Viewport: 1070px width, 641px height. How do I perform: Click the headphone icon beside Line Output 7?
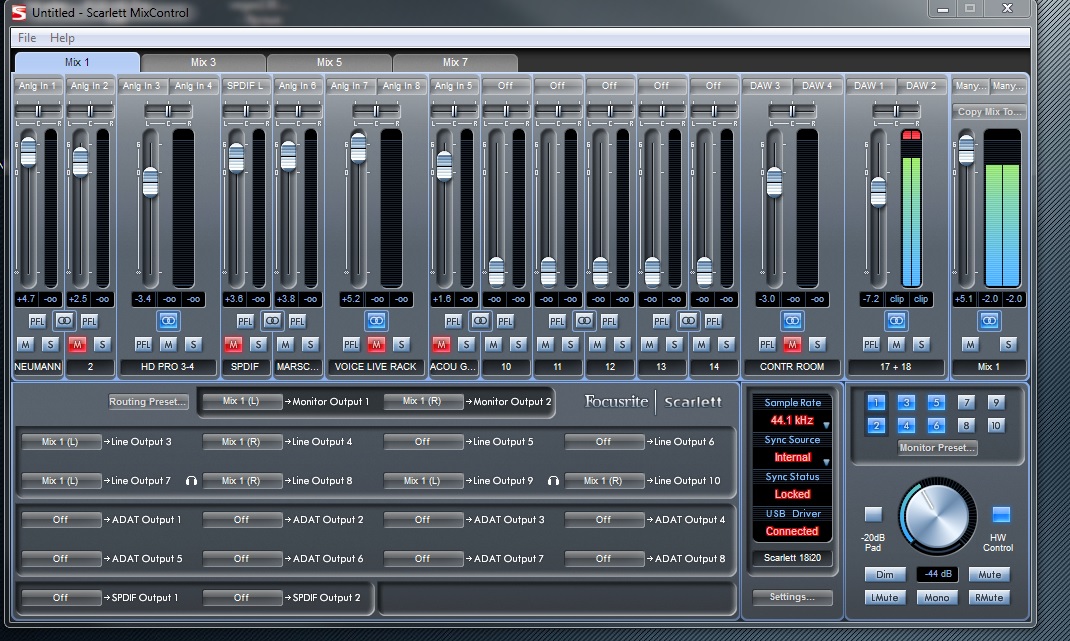191,481
